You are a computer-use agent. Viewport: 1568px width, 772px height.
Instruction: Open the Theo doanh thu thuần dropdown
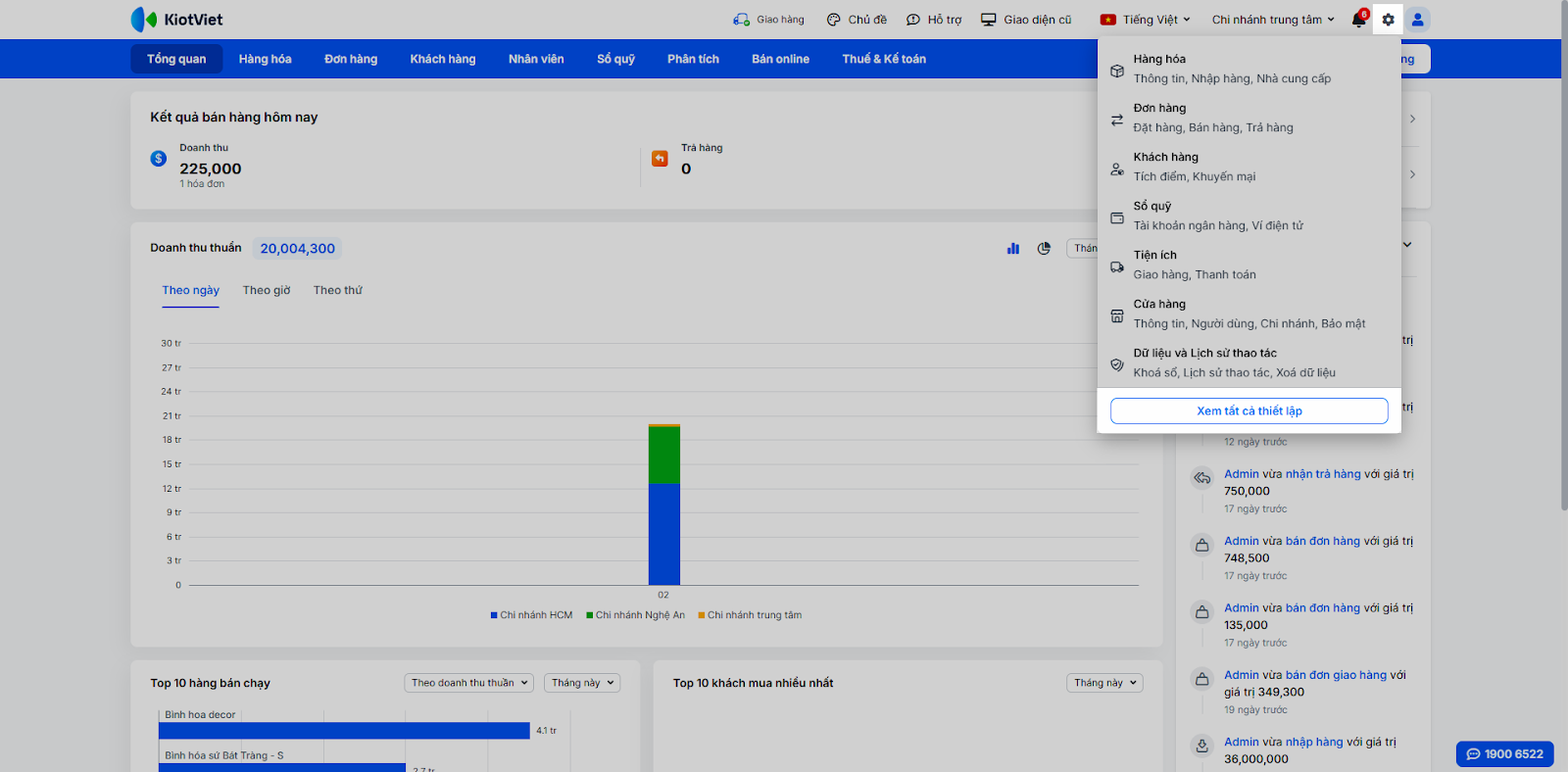coord(469,683)
